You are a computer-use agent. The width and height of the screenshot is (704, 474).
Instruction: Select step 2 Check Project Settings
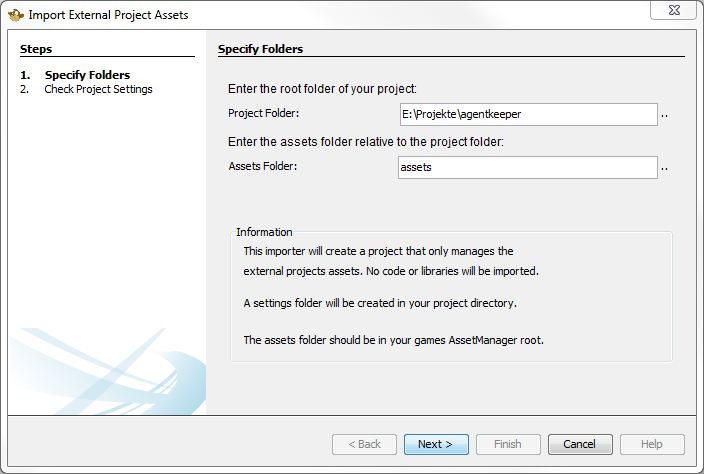tap(98, 89)
